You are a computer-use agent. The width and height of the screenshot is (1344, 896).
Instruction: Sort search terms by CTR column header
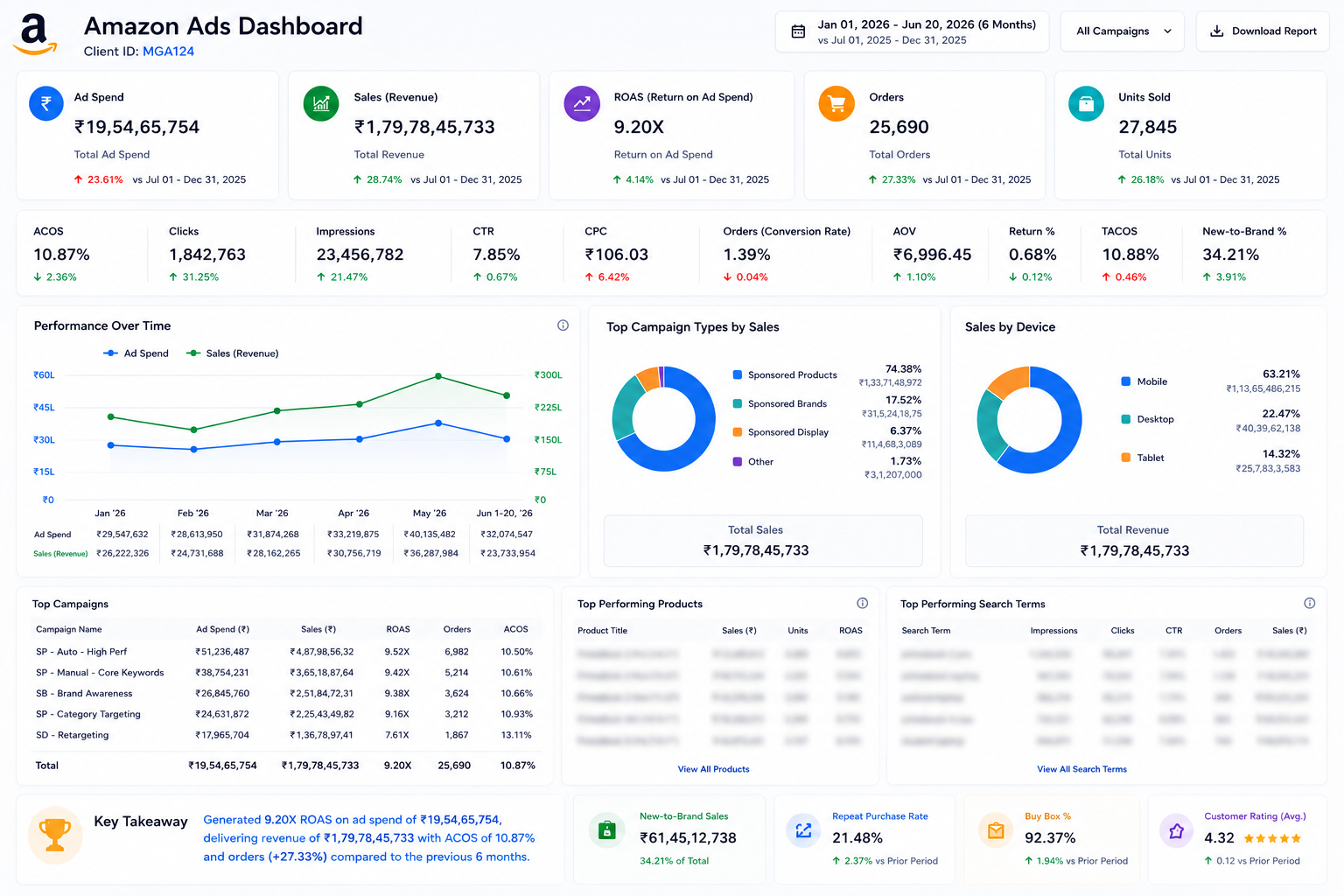pos(1174,630)
